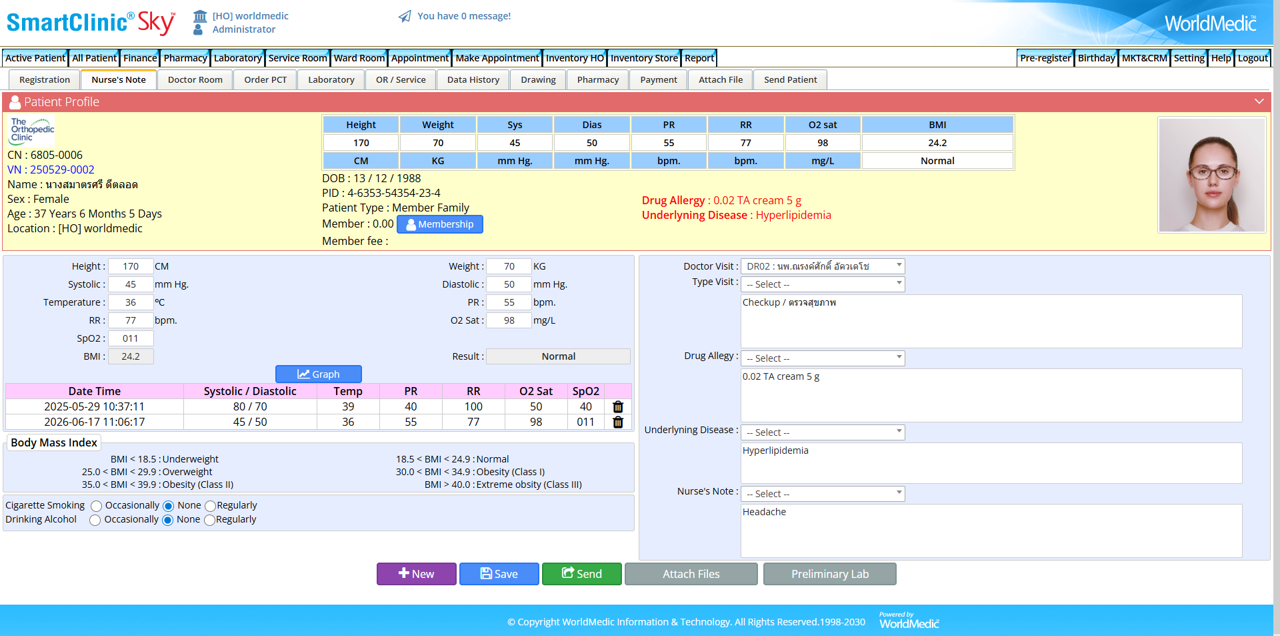Viewport: 1280px width, 636px height.
Task: Open the Drug Allegy select dropdown
Action: (x=822, y=358)
